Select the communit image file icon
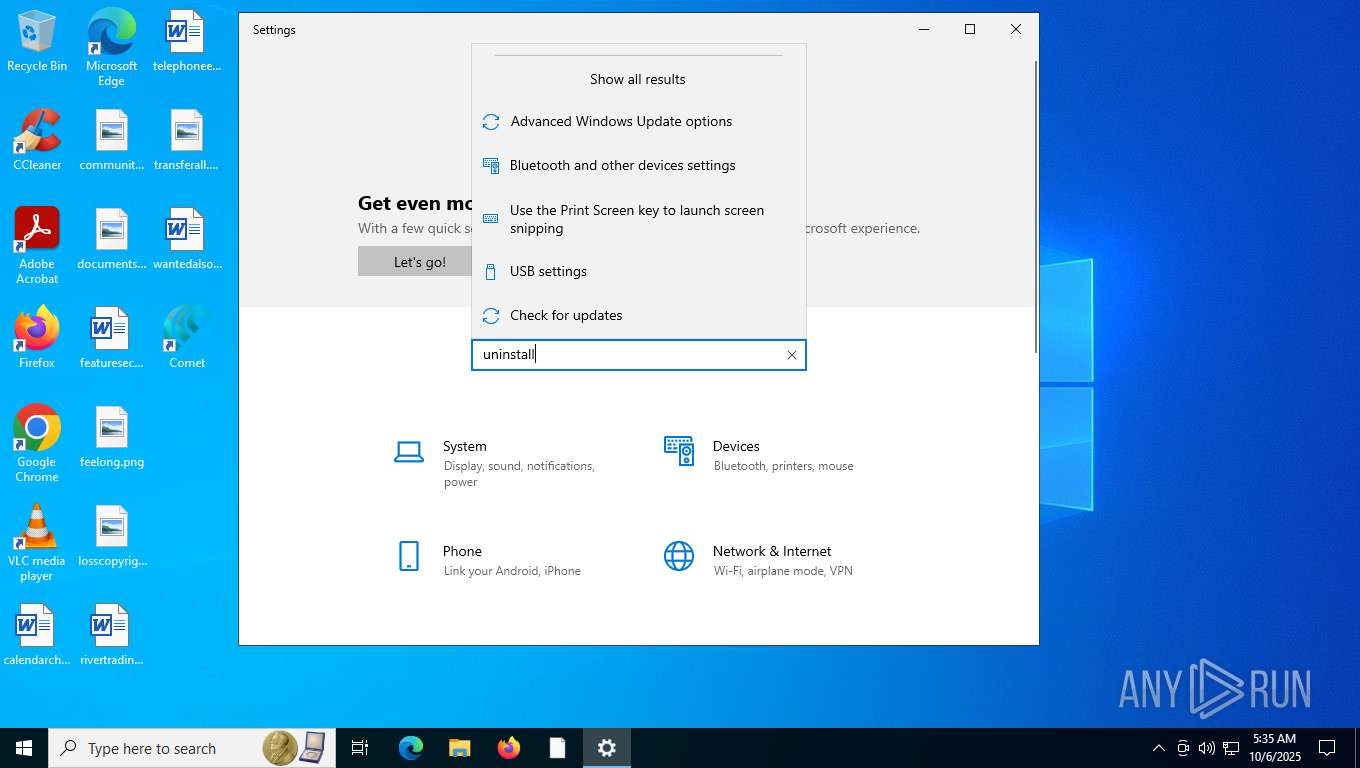This screenshot has width=1360, height=768. 111,140
